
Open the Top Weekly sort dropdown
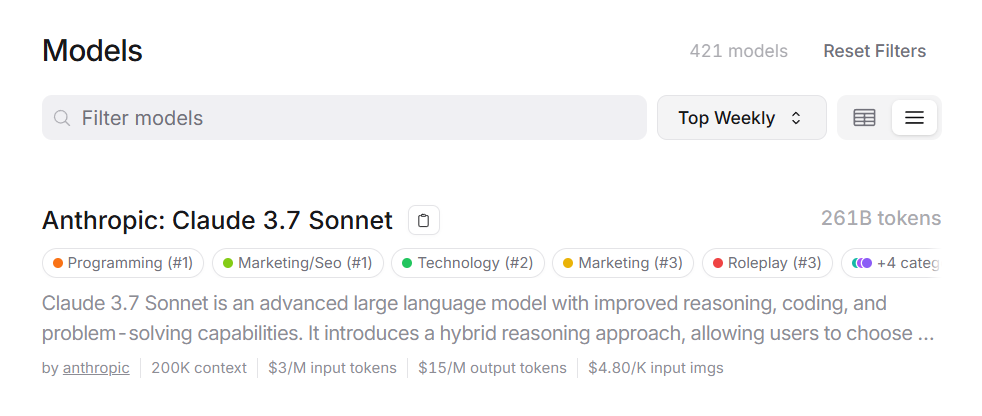[742, 118]
